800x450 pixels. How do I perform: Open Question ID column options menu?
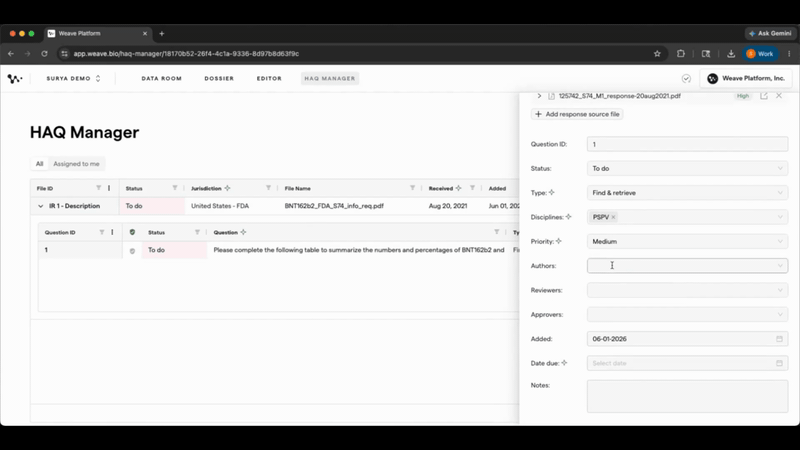click(112, 232)
